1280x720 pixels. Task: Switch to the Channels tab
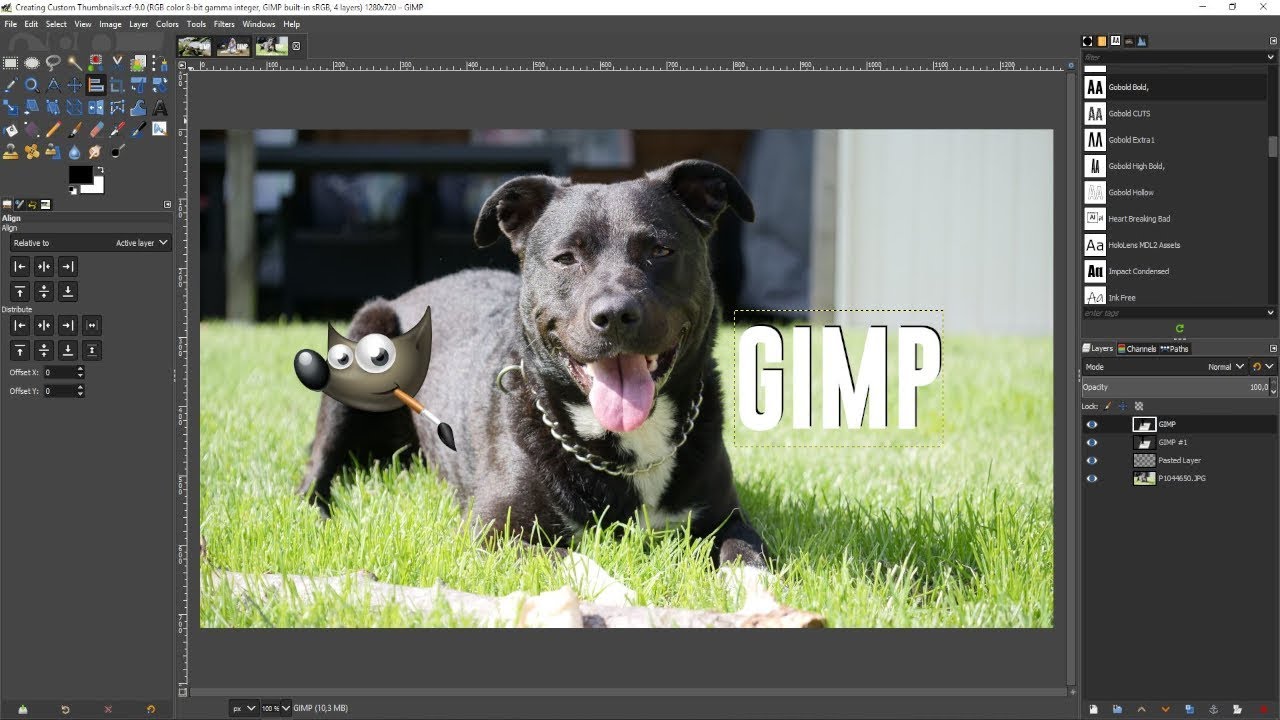[x=1137, y=348]
